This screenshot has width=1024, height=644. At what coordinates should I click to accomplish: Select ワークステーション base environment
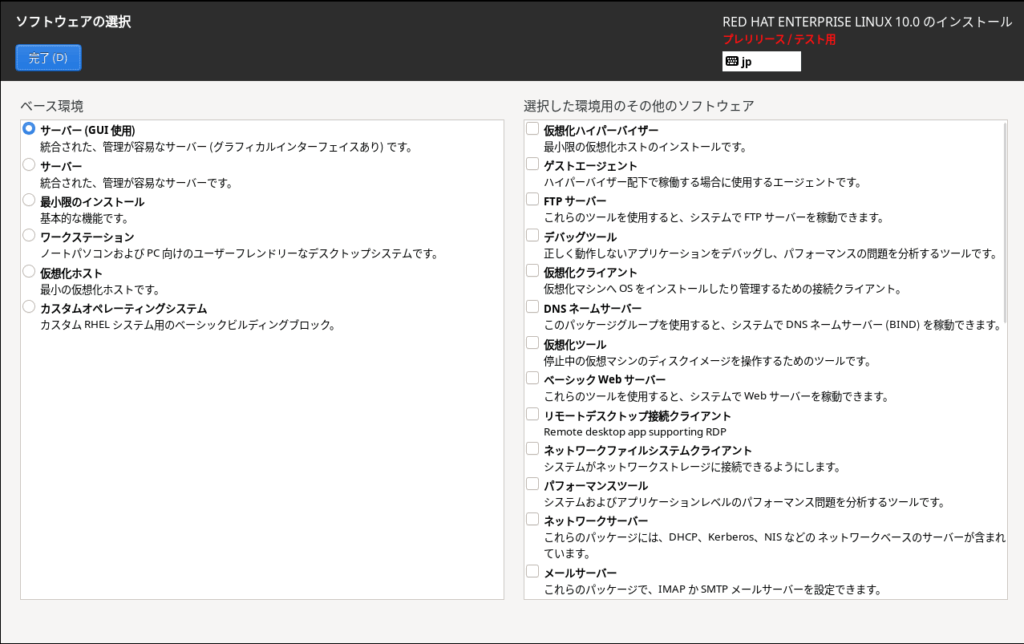(29, 236)
